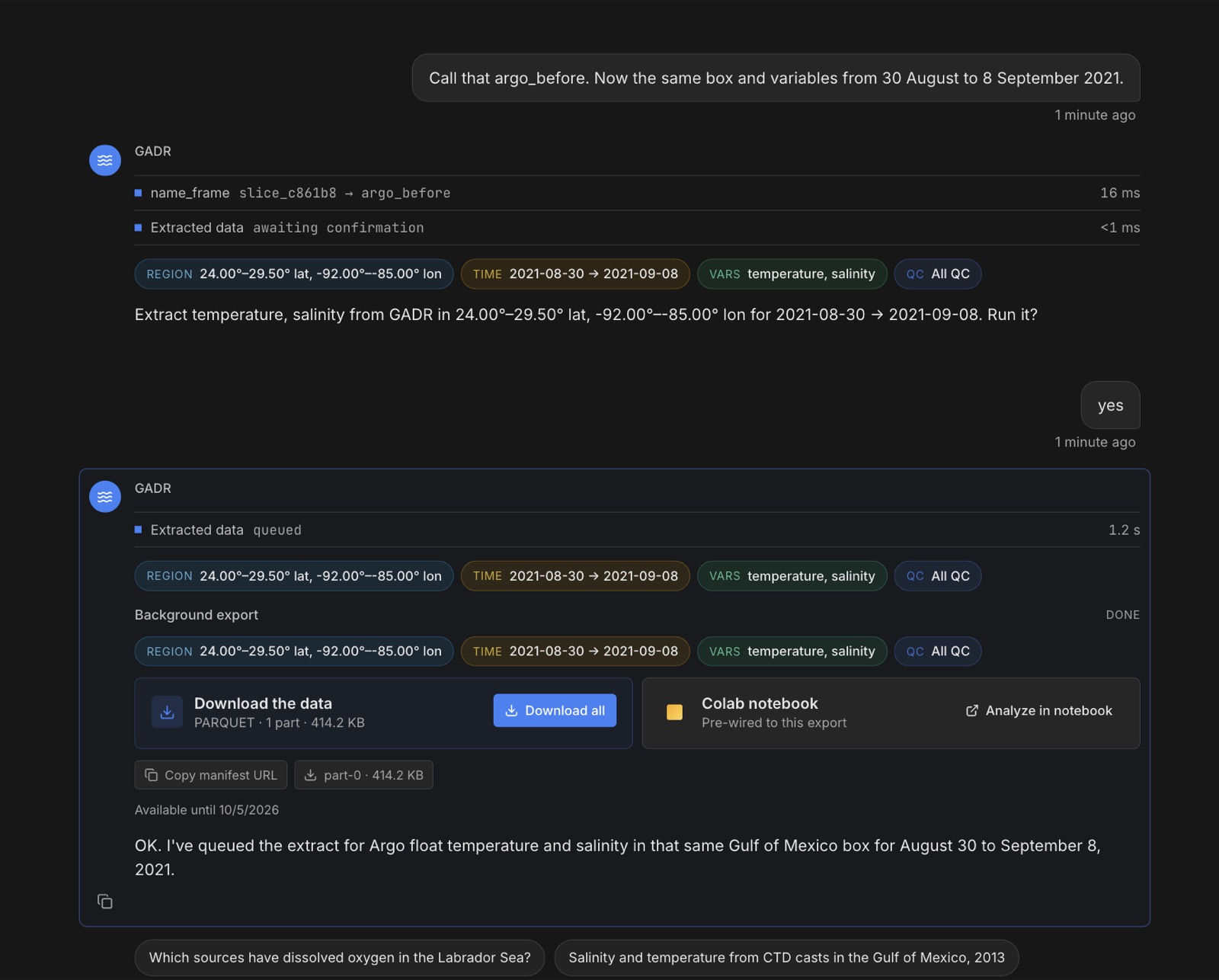
Task: Click the QC All QC chip in the awaiting confirmation reply
Action: (938, 274)
